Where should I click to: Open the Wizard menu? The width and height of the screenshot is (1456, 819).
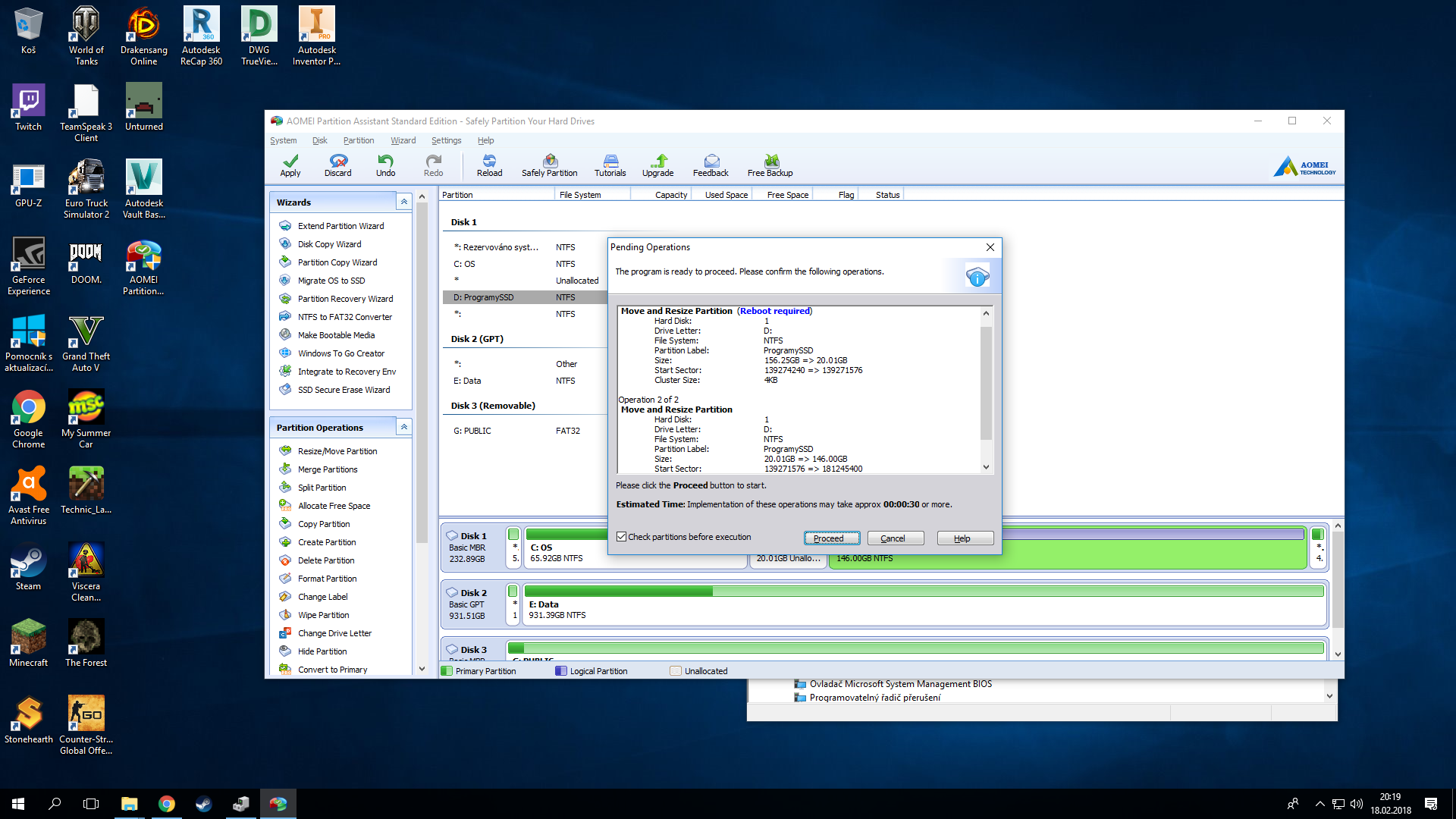click(x=403, y=140)
